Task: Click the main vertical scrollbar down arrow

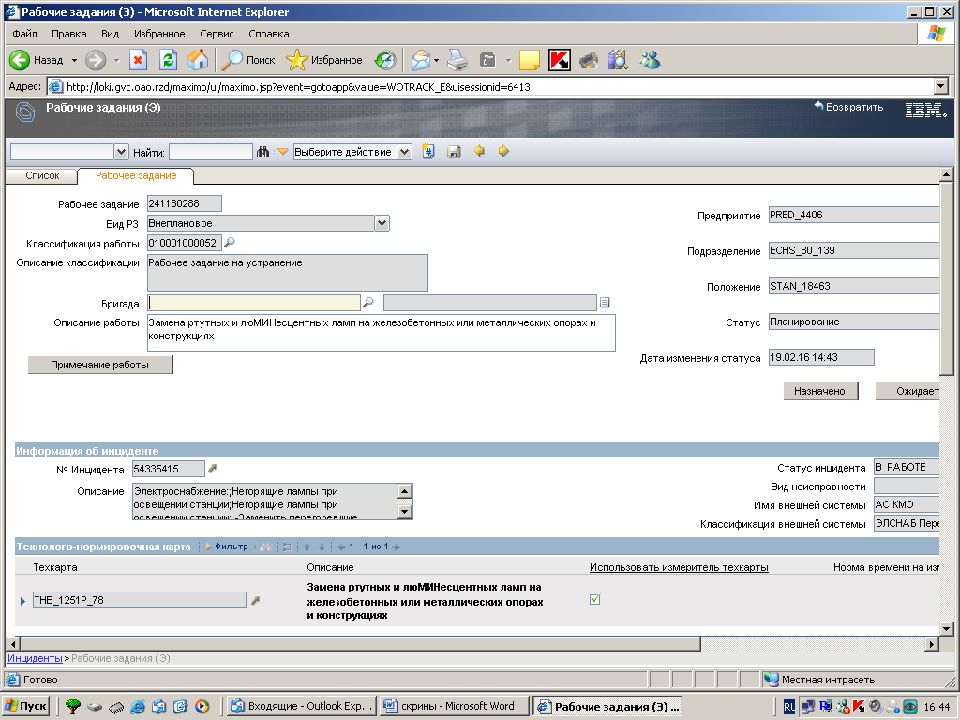Action: (x=945, y=629)
